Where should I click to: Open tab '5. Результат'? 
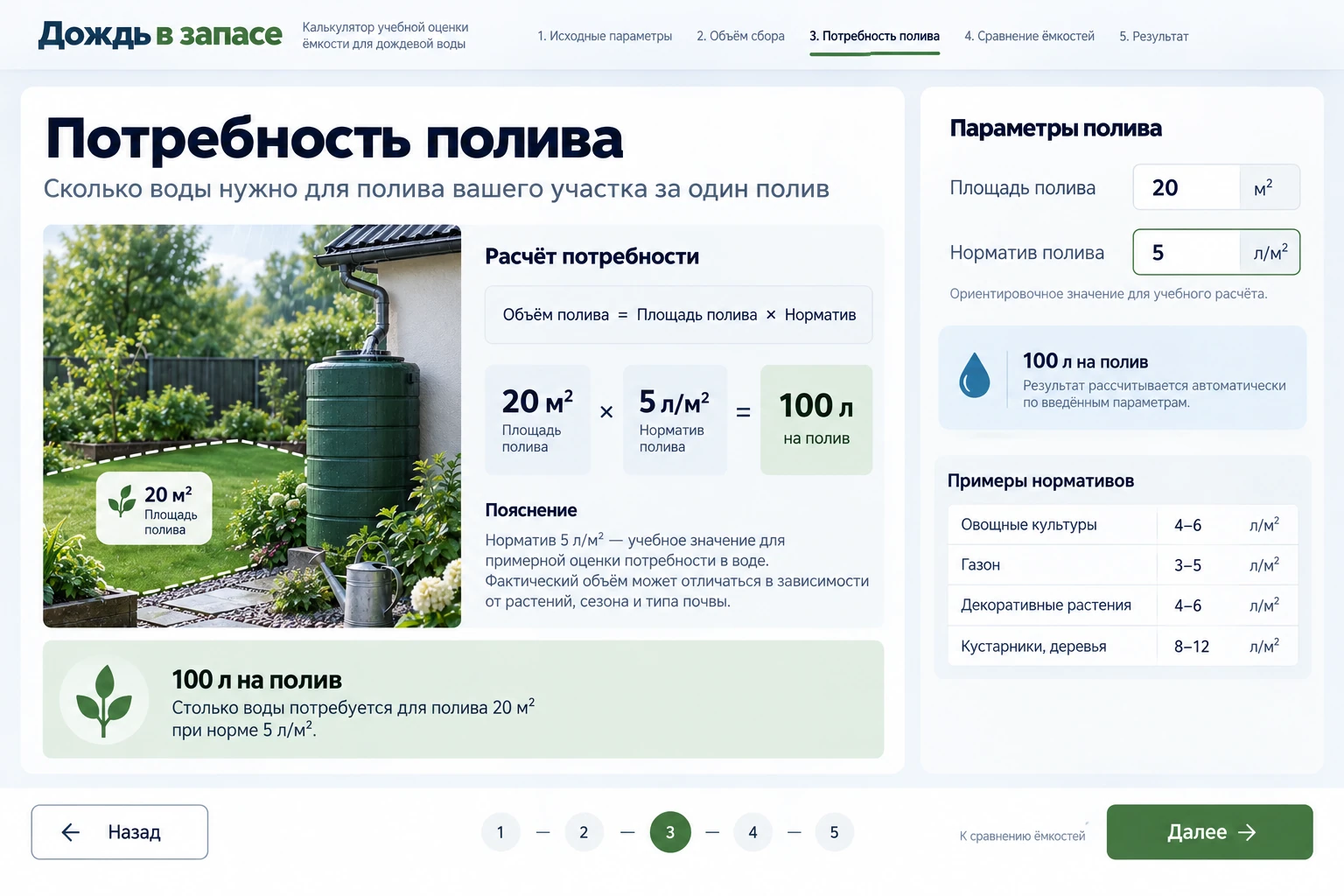pos(1153,36)
